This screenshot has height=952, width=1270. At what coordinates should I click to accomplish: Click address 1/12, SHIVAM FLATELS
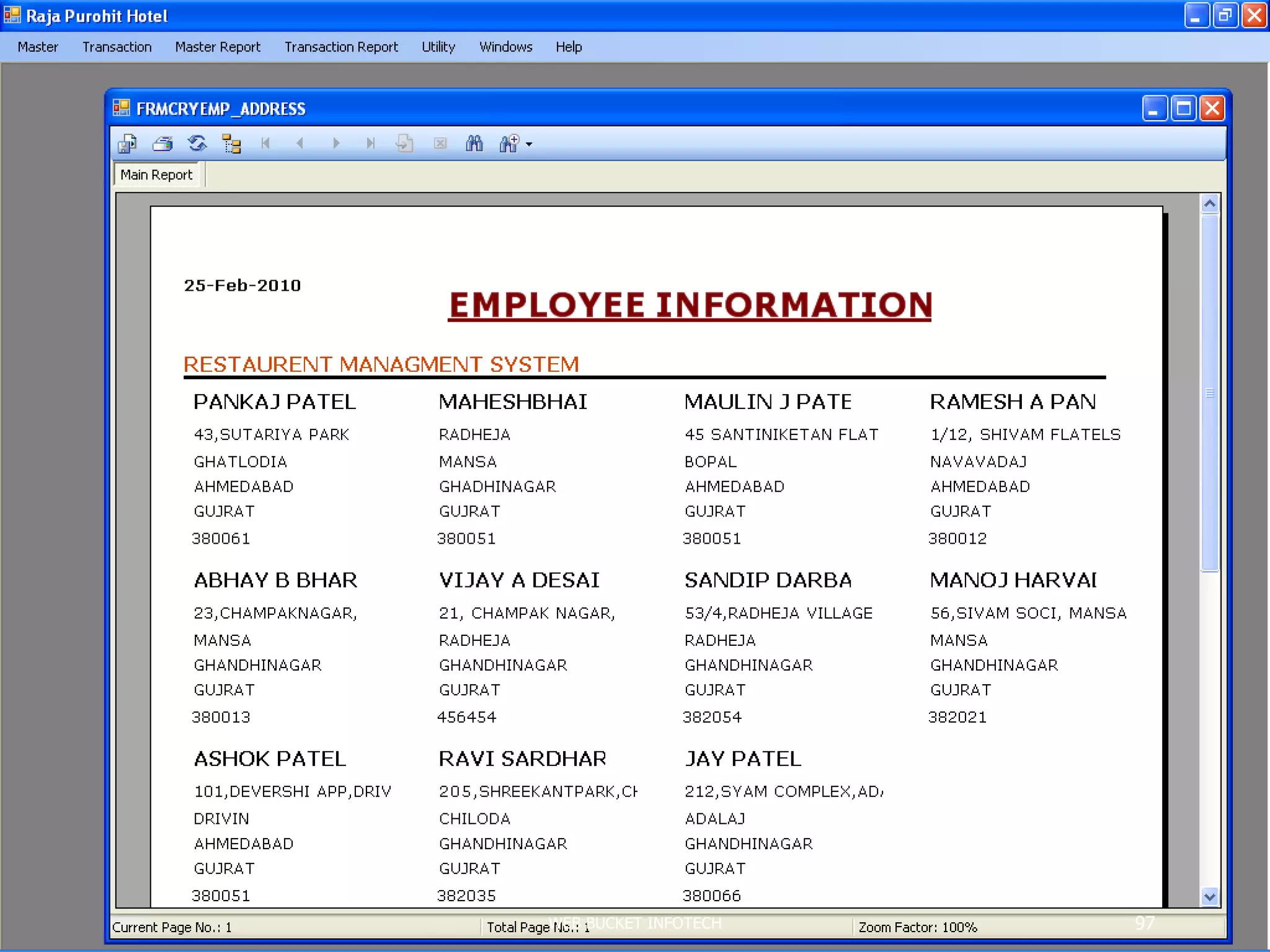1026,434
